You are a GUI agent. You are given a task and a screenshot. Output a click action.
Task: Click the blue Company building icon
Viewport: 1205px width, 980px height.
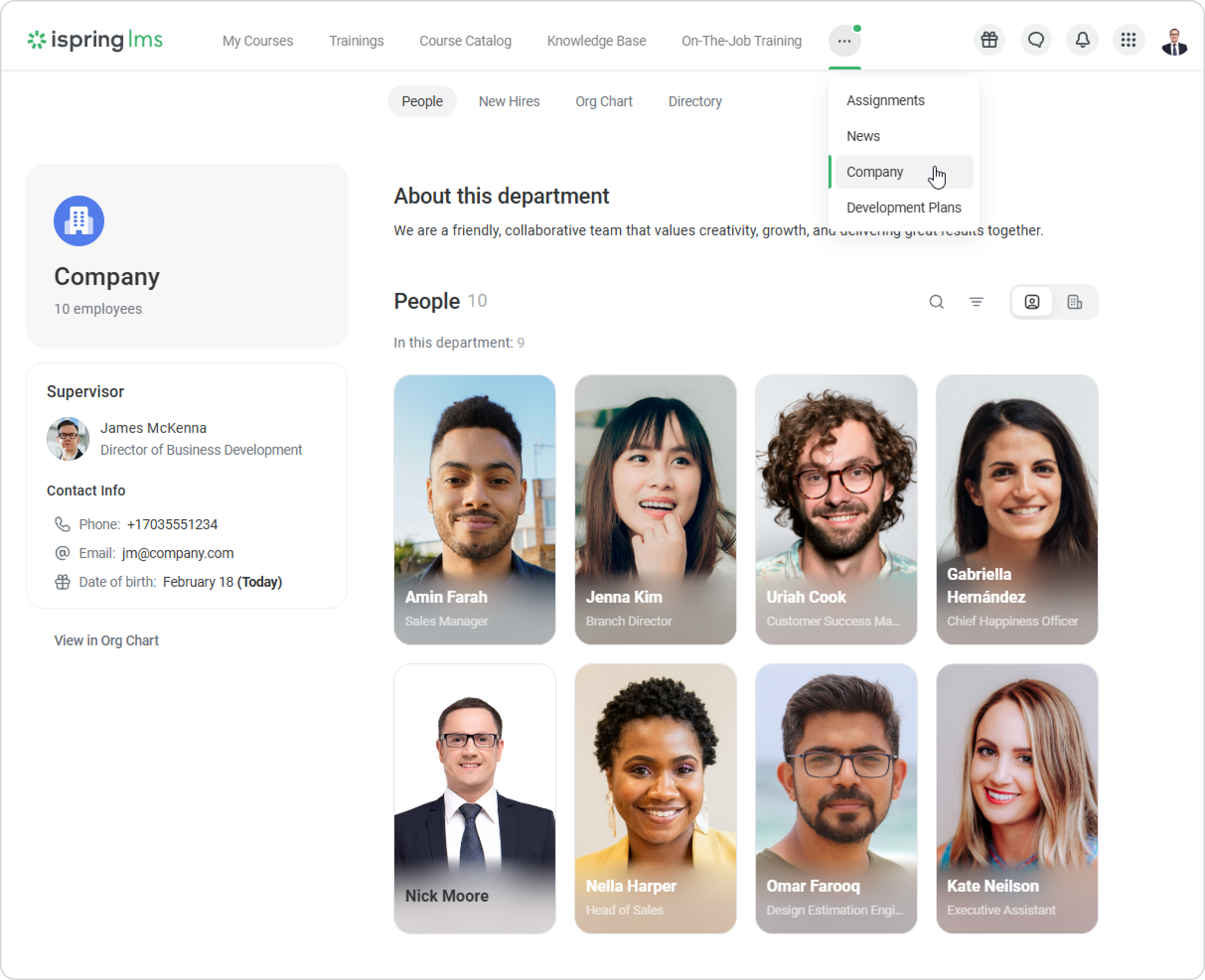[x=78, y=221]
